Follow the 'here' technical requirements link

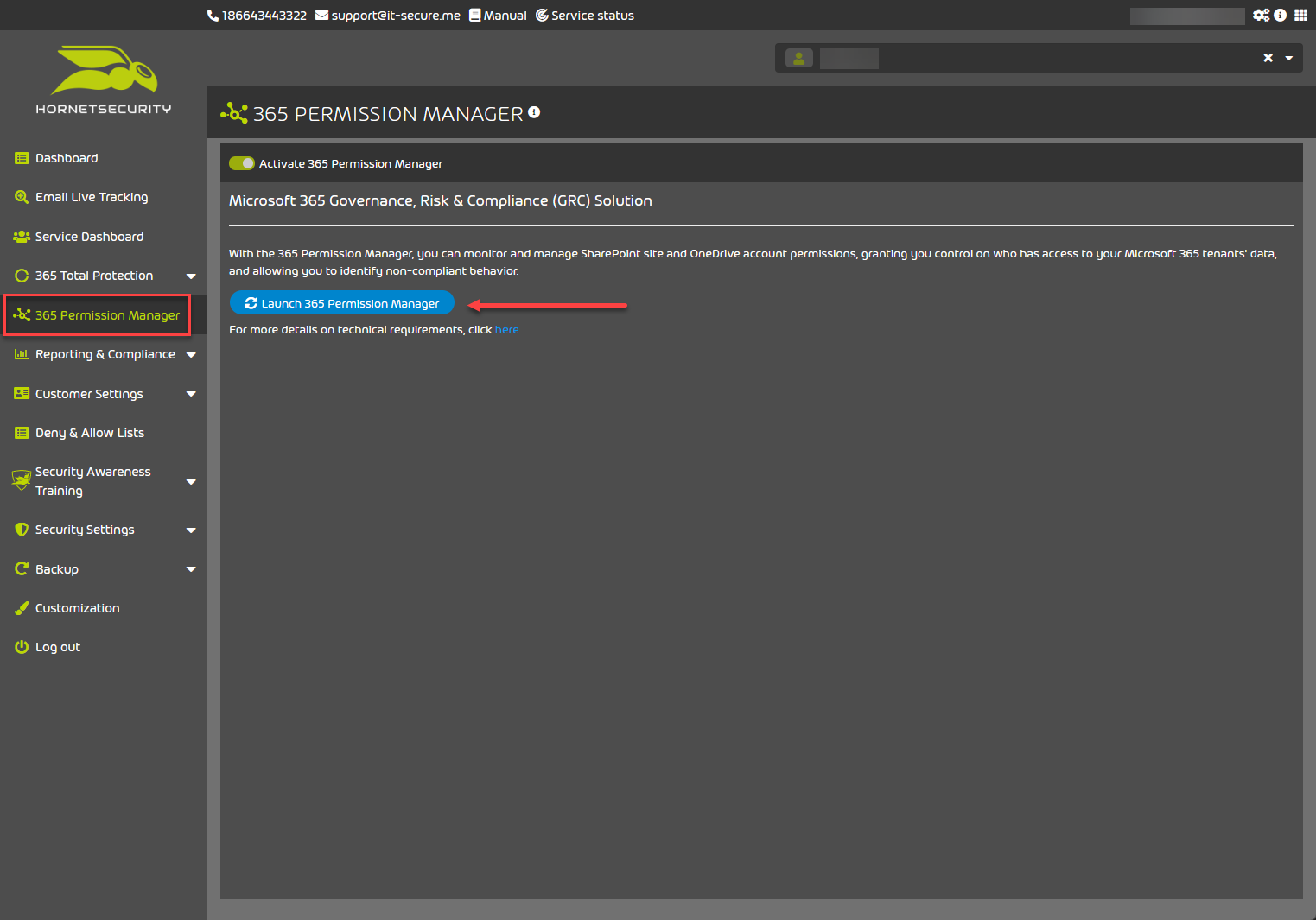click(507, 330)
